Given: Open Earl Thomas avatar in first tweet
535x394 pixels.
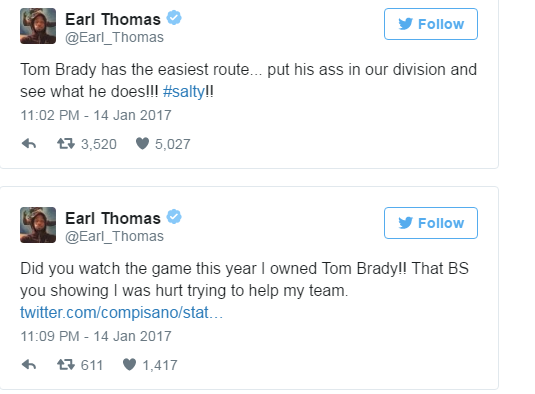Looking at the screenshot, I should point(38,26).
